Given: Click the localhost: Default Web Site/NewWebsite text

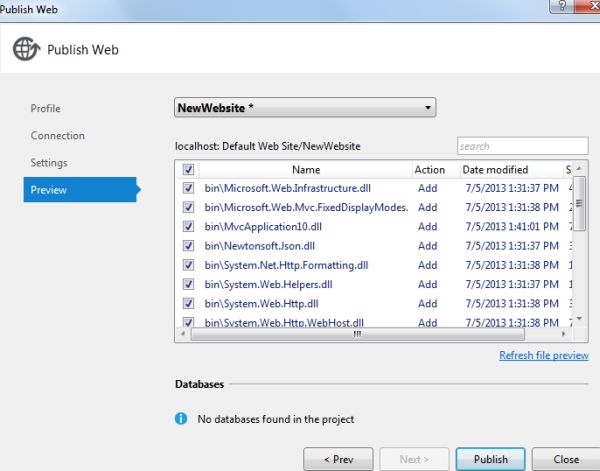Looking at the screenshot, I should (x=267, y=146).
